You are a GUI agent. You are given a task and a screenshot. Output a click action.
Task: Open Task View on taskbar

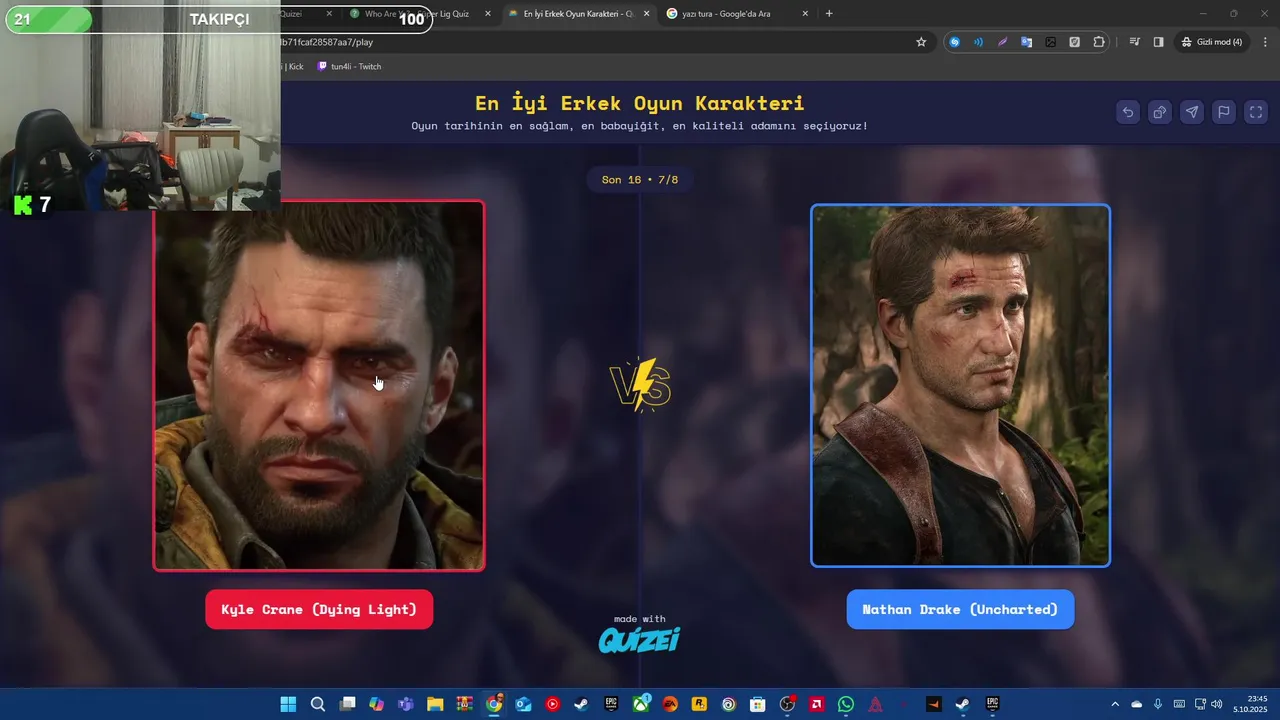coord(347,704)
